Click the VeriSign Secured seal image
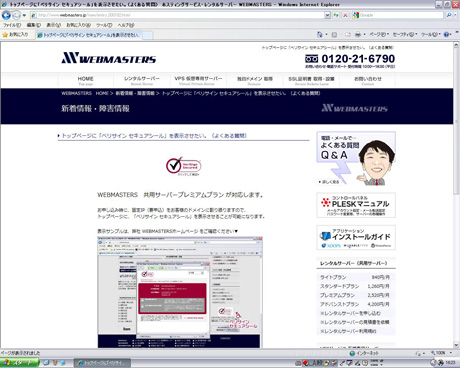 coord(183,166)
